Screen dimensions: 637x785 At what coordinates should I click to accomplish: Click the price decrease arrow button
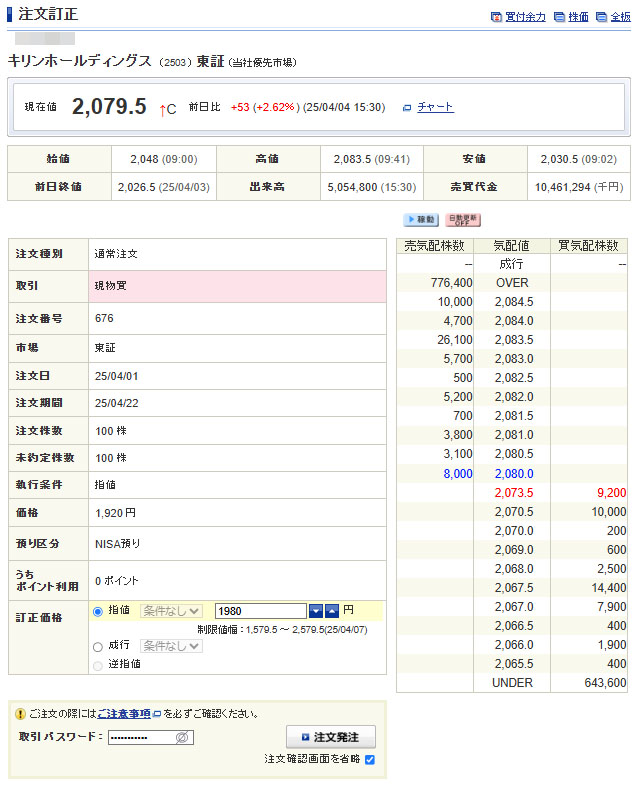click(316, 611)
